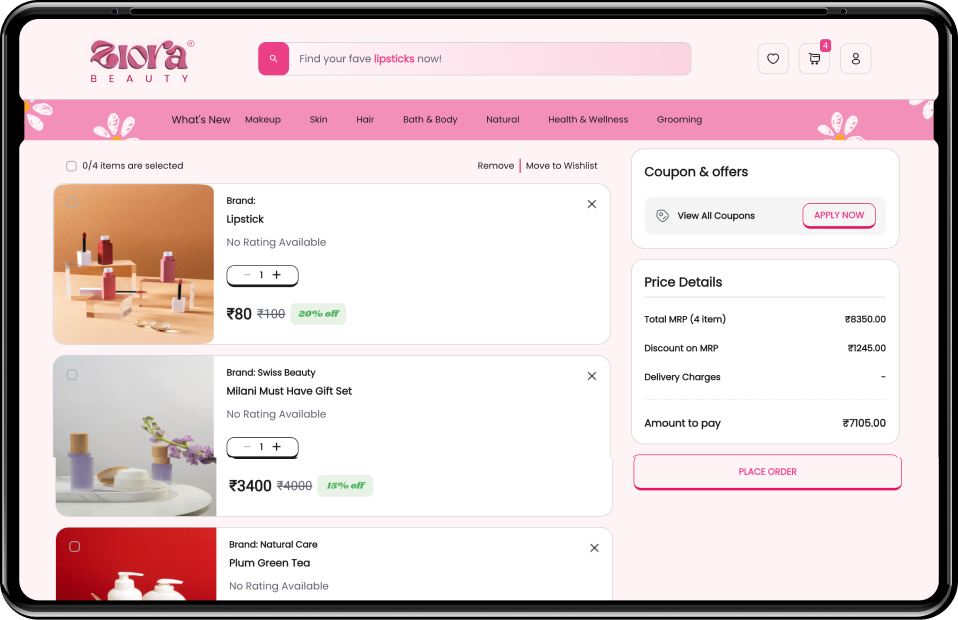Switch to the Bath & Body category
The width and height of the screenshot is (958, 620).
[430, 119]
